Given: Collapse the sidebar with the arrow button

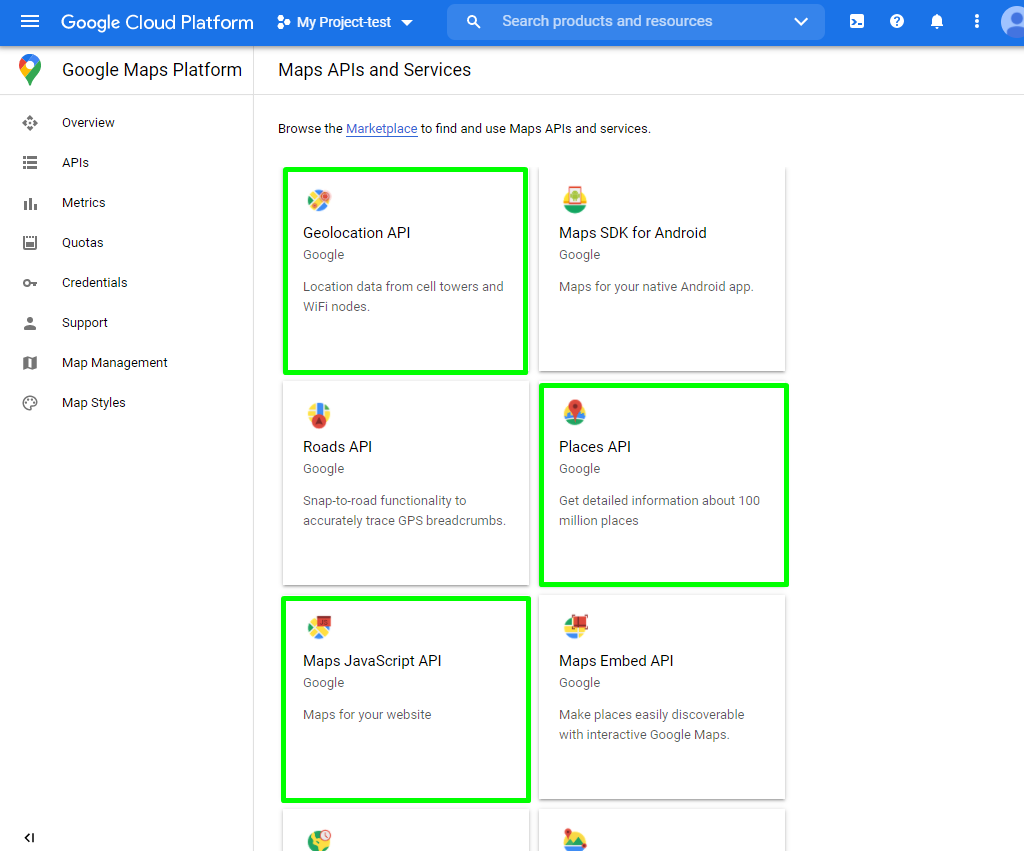Looking at the screenshot, I should pyautogui.click(x=29, y=837).
